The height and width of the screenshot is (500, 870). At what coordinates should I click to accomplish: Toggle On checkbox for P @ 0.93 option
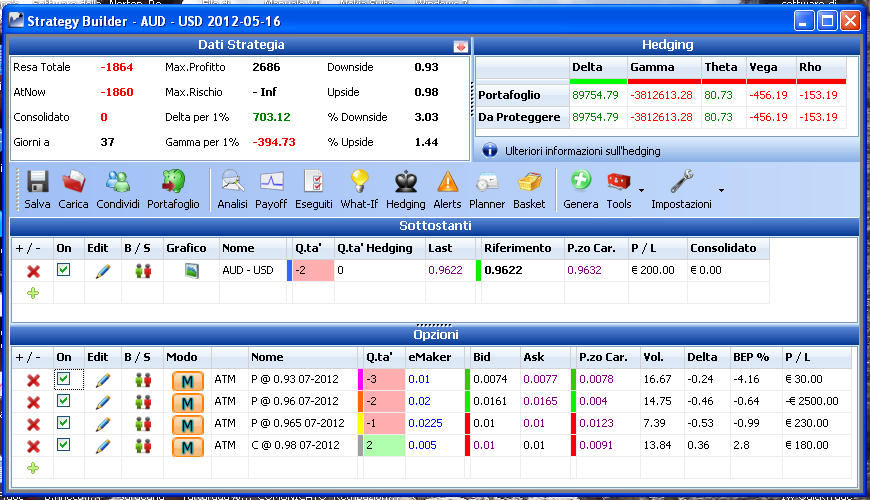click(63, 379)
